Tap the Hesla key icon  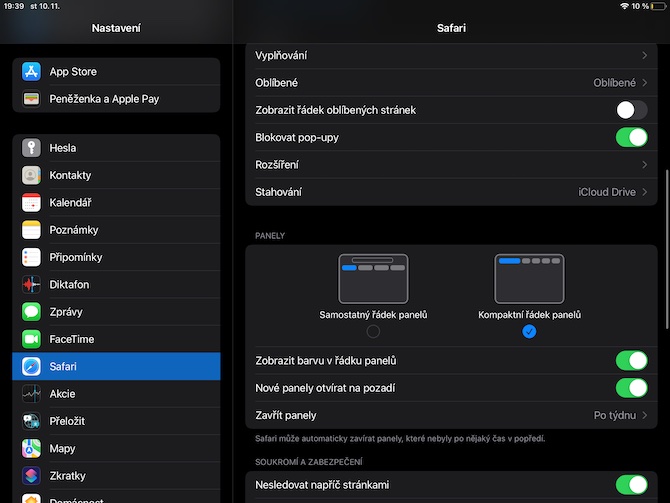click(31, 148)
